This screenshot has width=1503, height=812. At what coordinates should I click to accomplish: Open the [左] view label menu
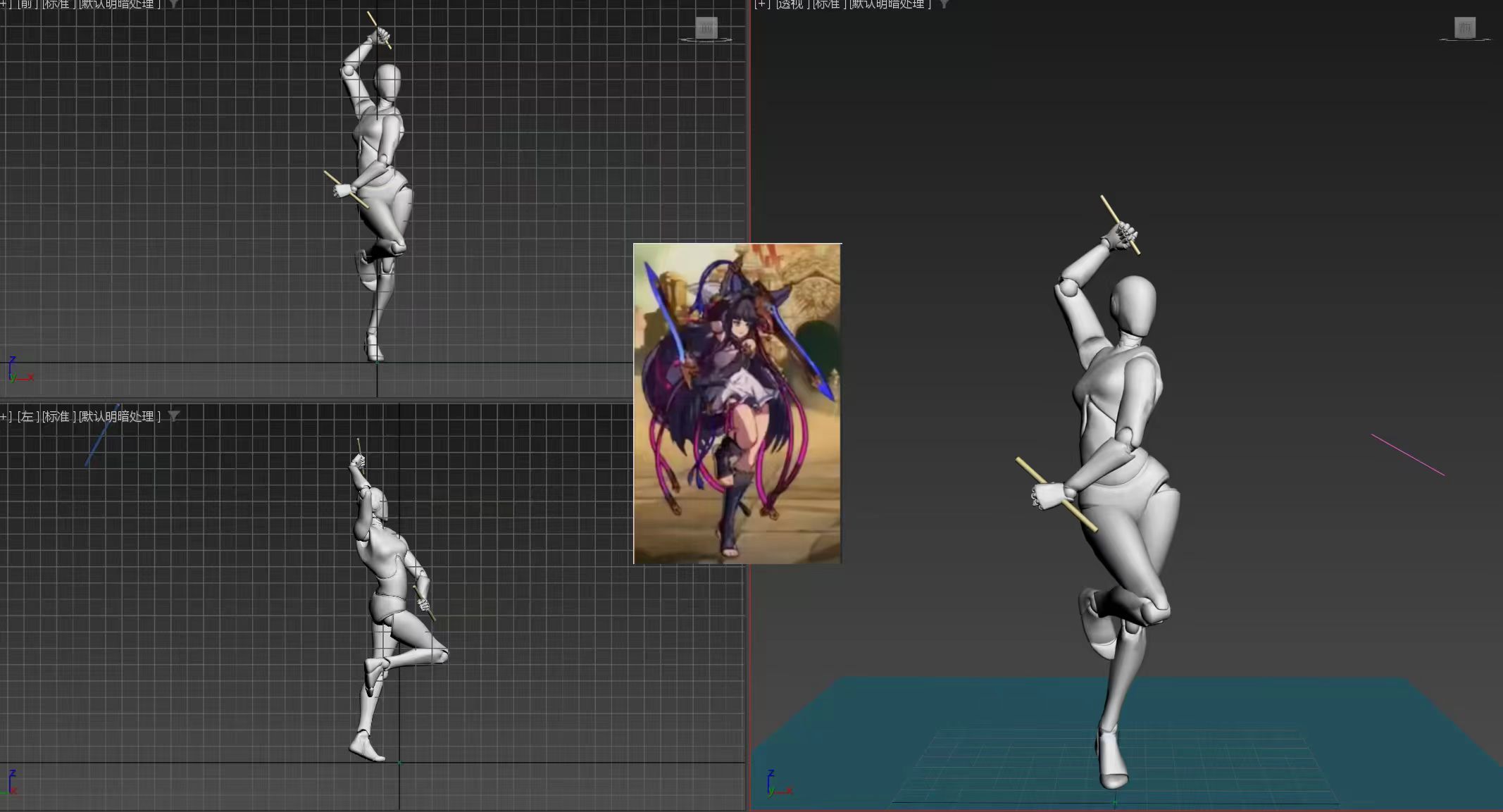28,416
